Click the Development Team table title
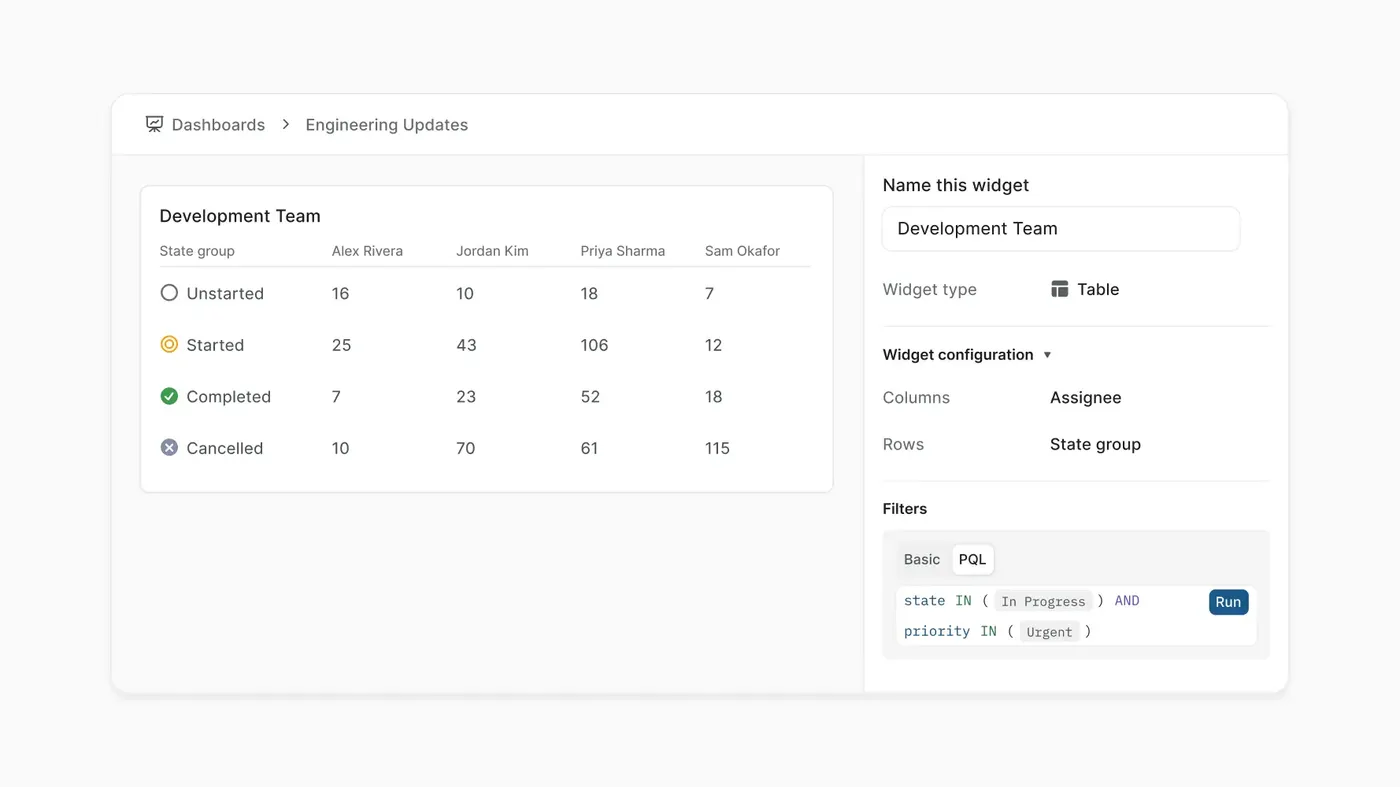 [x=240, y=216]
